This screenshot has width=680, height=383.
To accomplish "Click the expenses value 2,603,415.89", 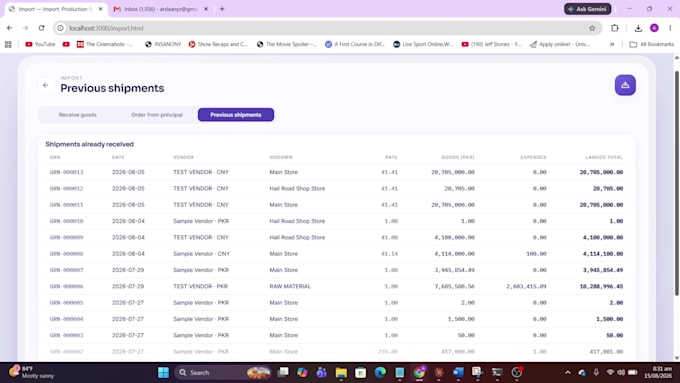I will (x=526, y=286).
